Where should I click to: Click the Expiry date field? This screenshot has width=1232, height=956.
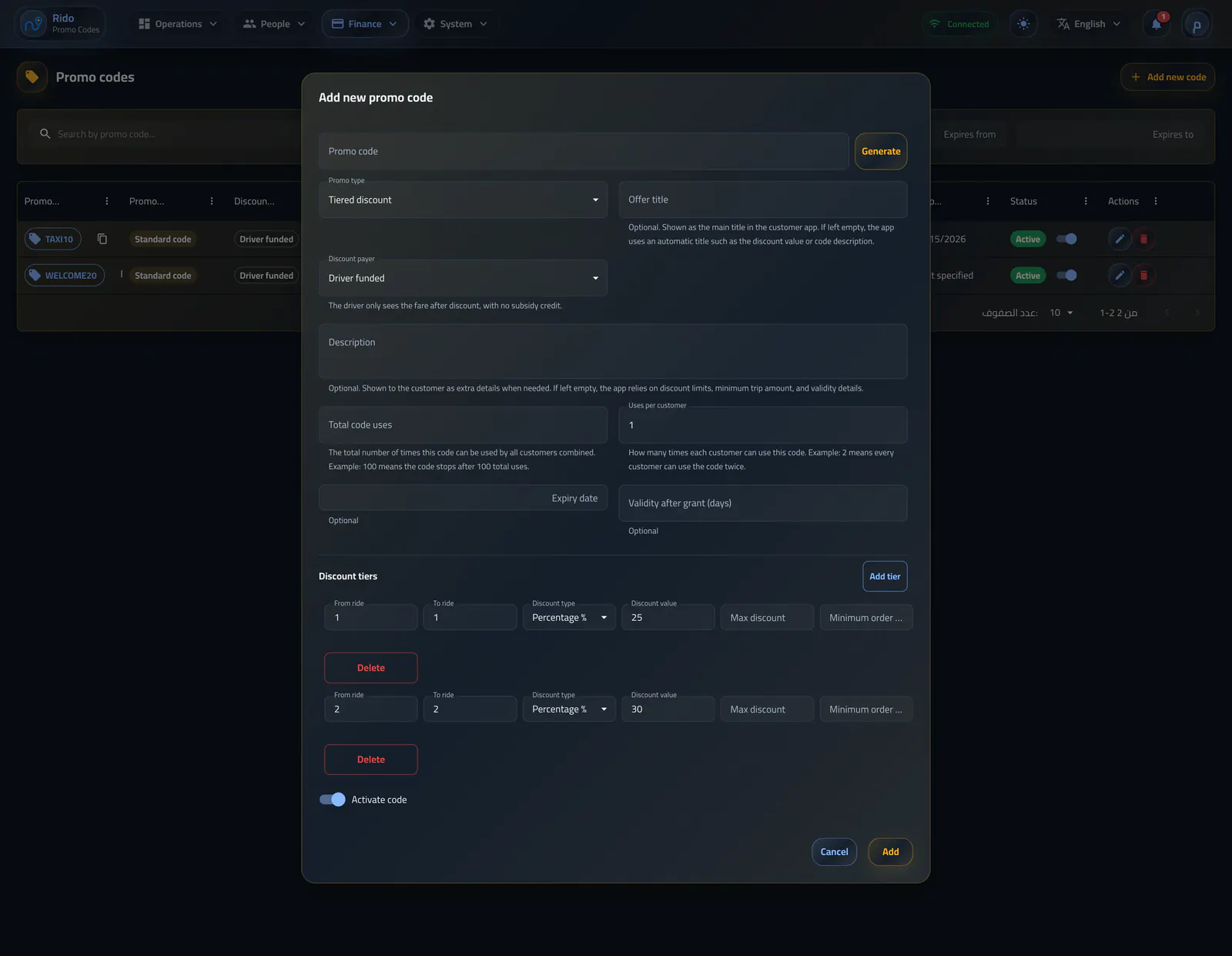click(x=463, y=498)
